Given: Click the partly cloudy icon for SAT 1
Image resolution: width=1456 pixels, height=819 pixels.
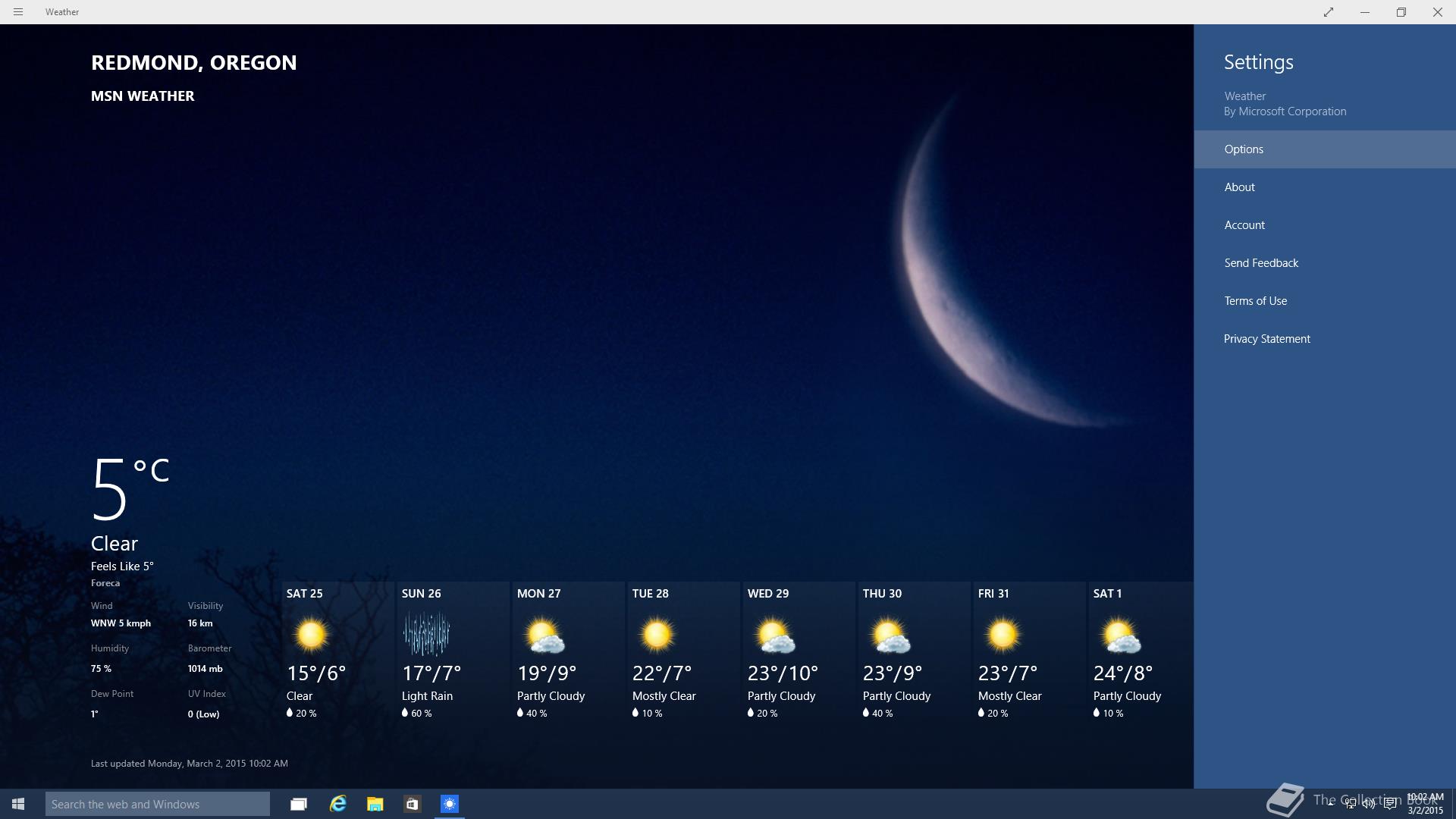Looking at the screenshot, I should pos(1121,636).
